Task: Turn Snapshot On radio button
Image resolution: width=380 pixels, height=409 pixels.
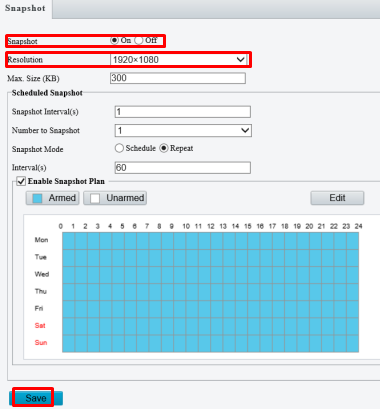Action: (114, 40)
